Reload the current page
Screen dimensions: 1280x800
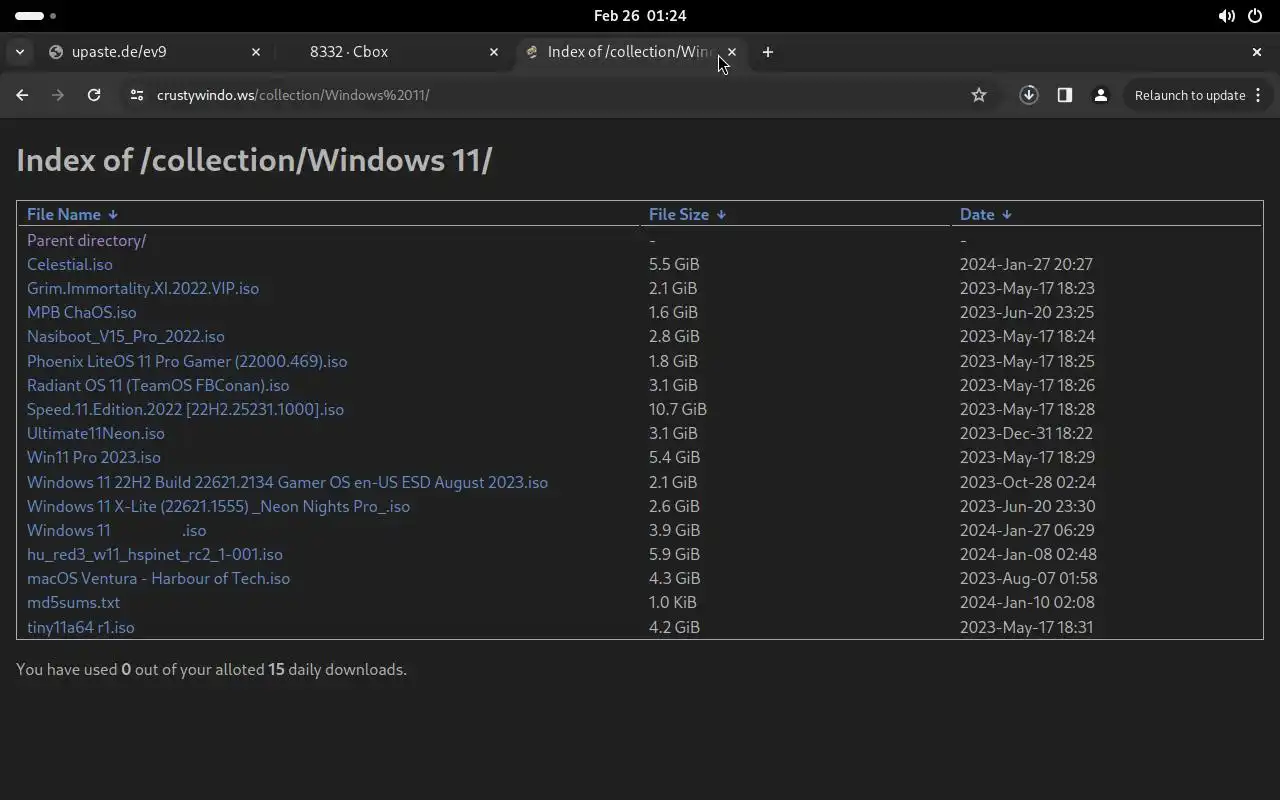click(94, 95)
